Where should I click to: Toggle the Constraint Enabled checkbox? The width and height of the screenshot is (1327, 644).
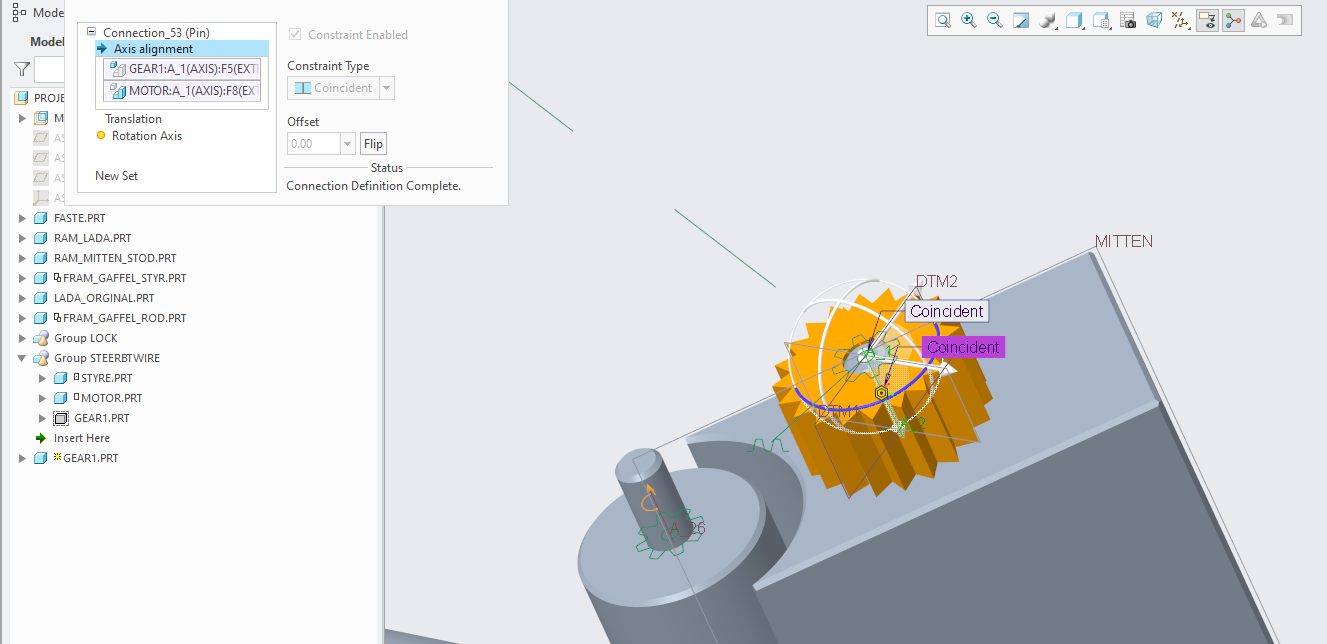coord(295,34)
